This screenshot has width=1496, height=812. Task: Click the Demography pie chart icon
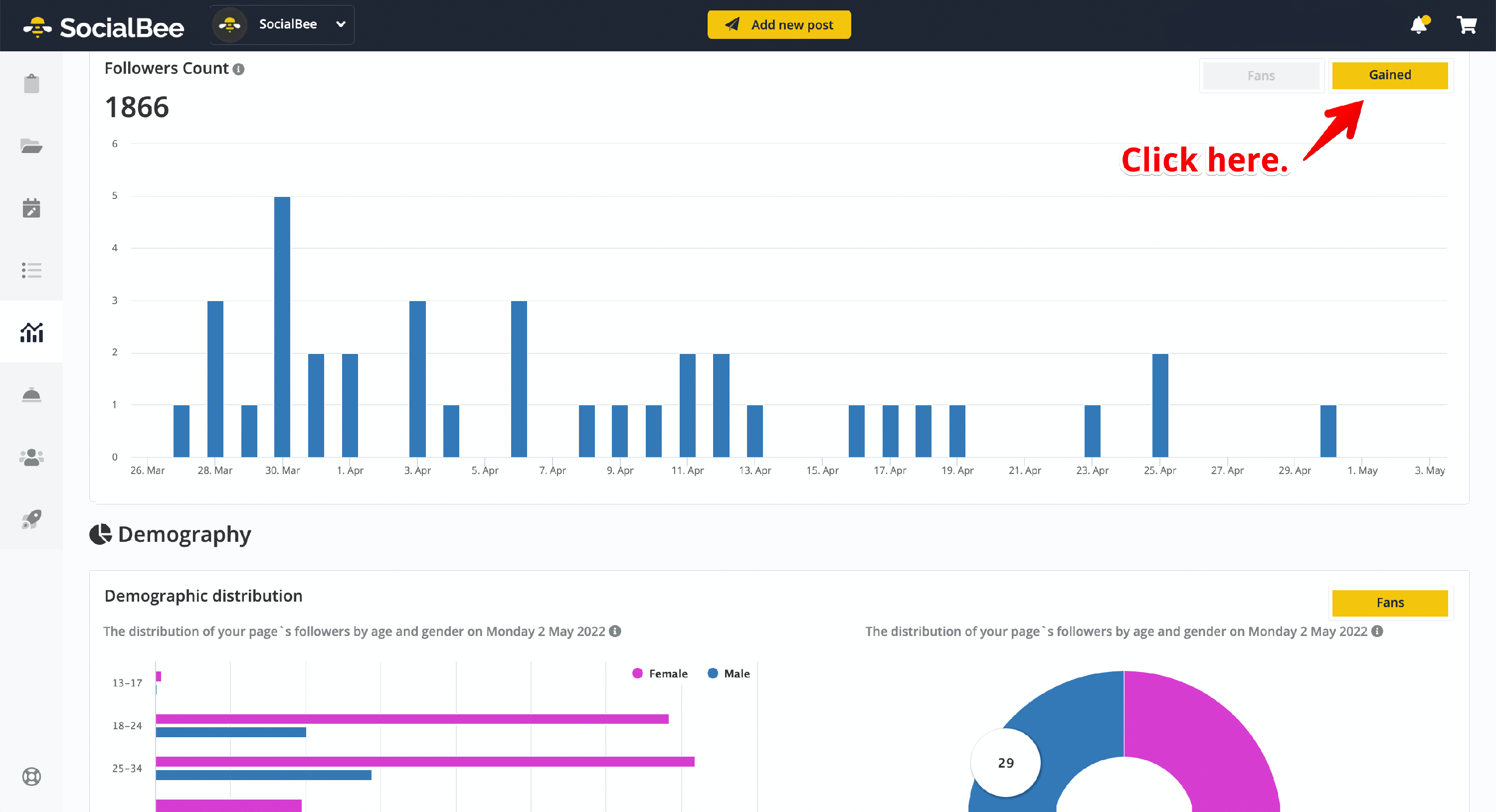pyautogui.click(x=100, y=534)
